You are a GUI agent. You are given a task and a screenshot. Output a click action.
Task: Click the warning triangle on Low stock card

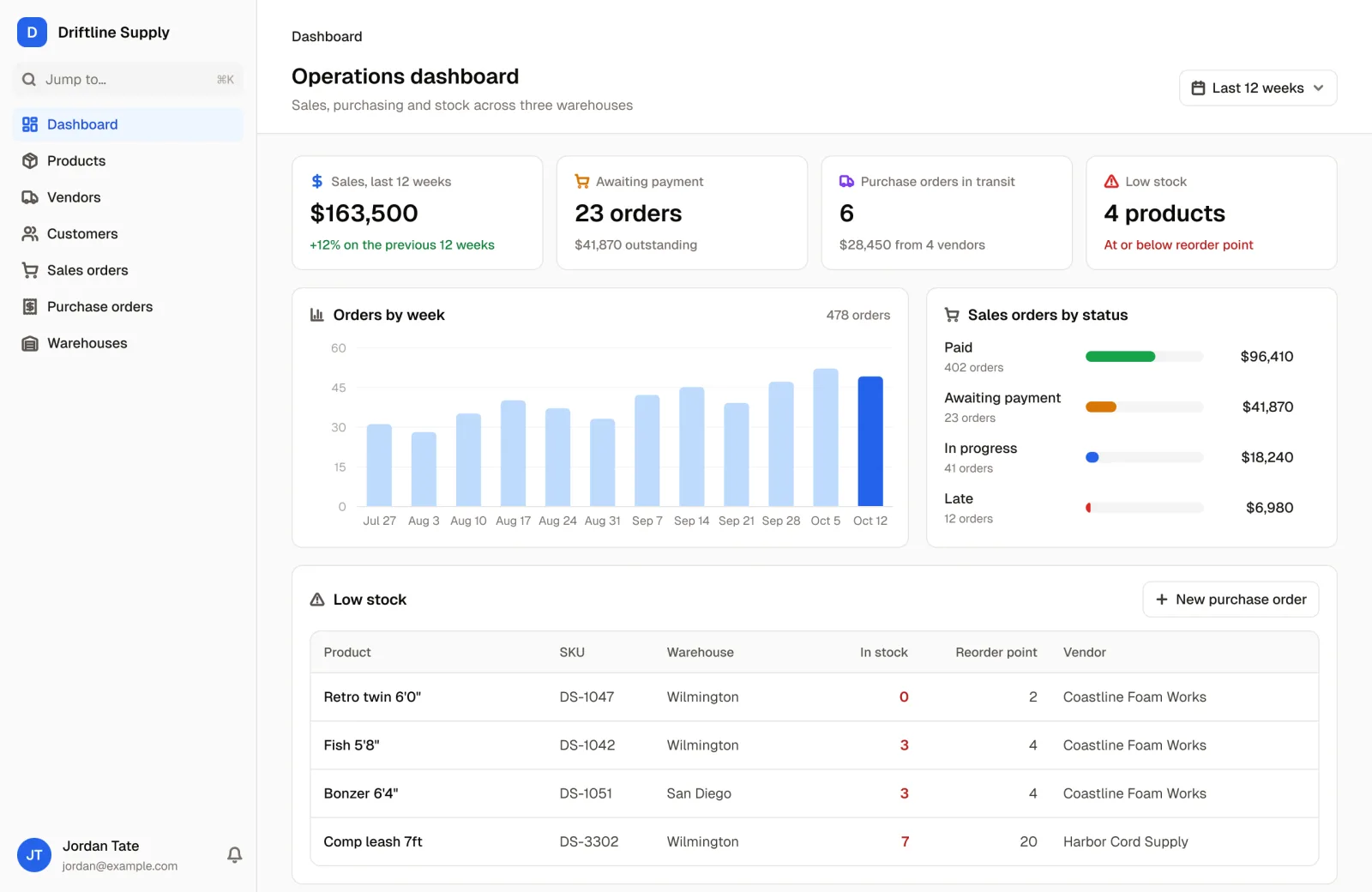[x=1111, y=181]
